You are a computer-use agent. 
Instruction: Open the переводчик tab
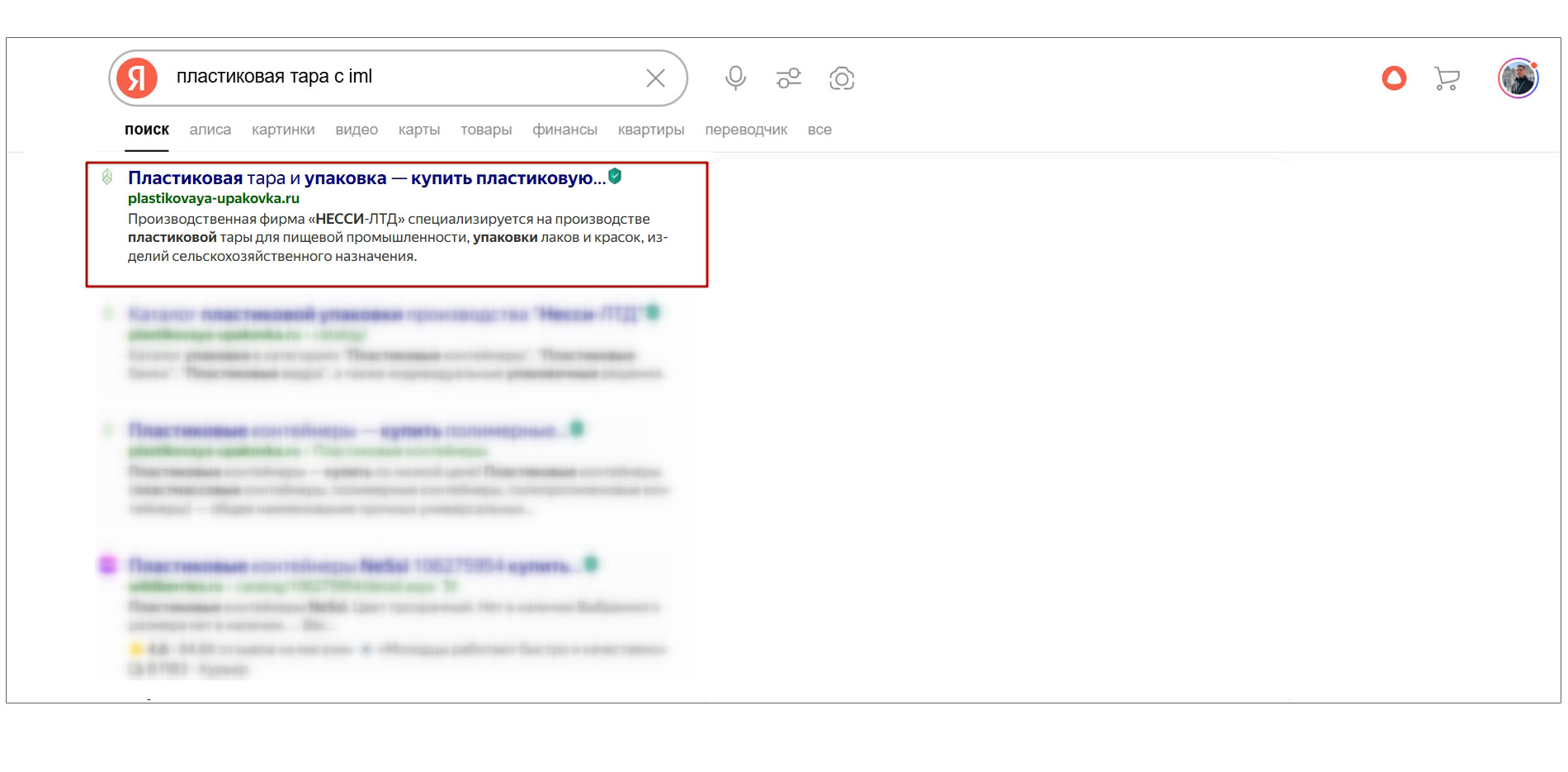(x=746, y=130)
